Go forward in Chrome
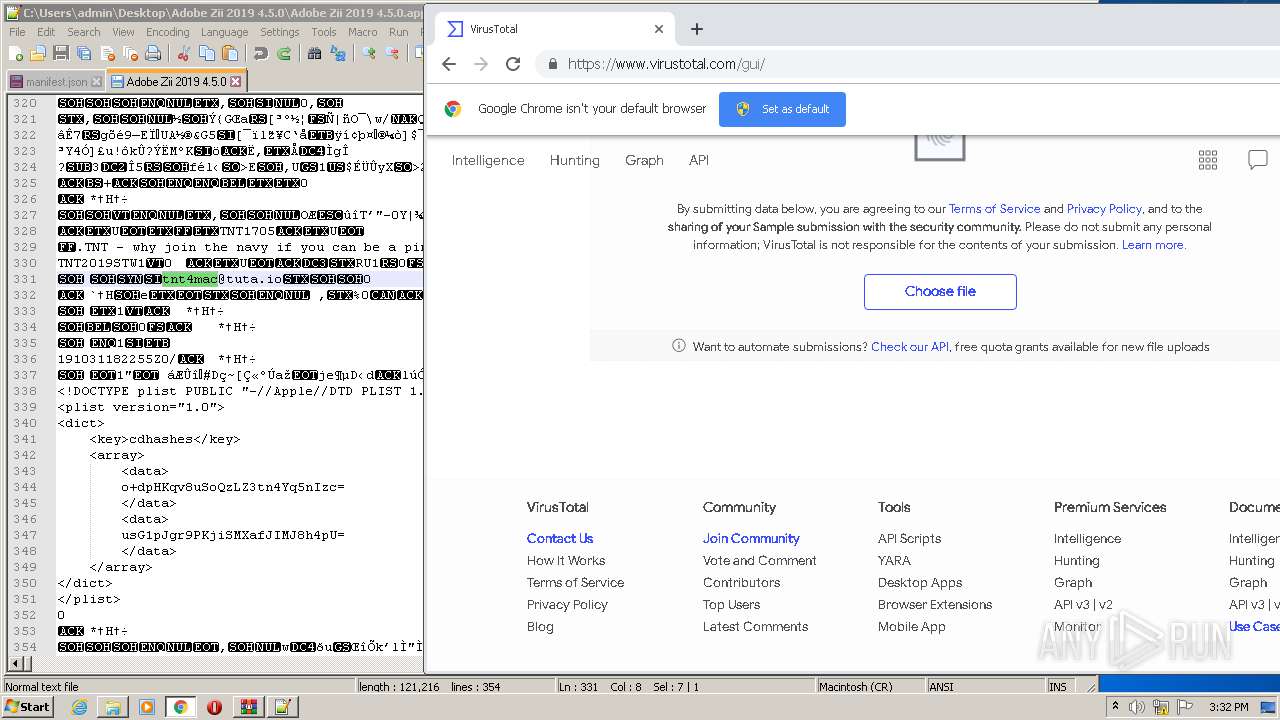This screenshot has width=1280, height=720. click(x=481, y=64)
